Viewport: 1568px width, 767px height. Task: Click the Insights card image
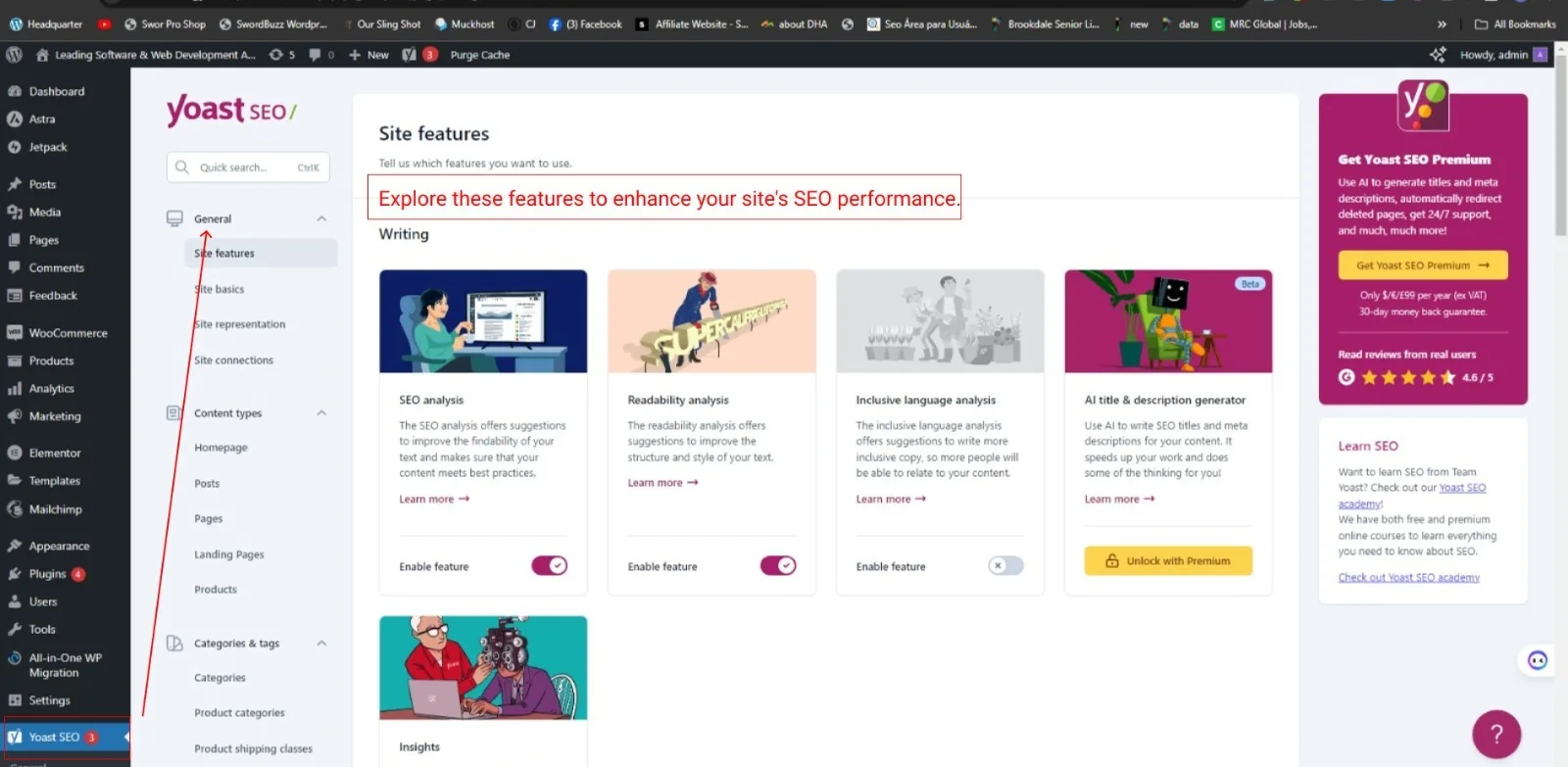[483, 668]
